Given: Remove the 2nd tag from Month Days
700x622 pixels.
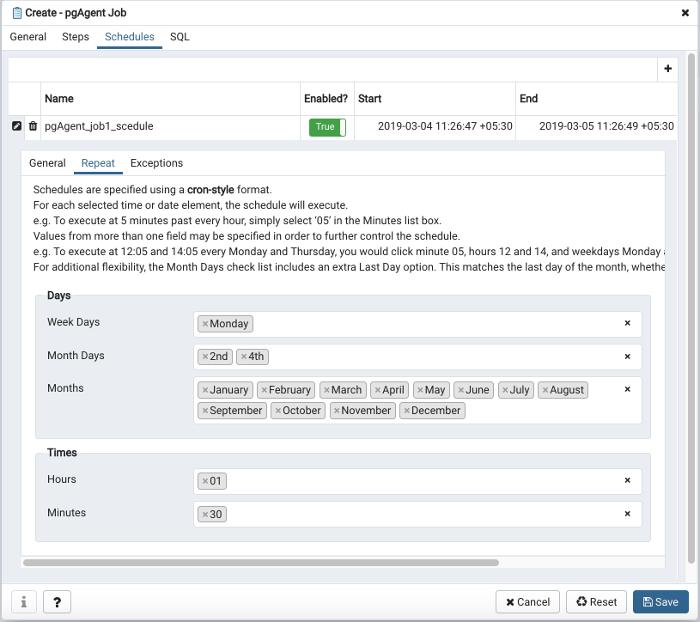Looking at the screenshot, I should [205, 357].
